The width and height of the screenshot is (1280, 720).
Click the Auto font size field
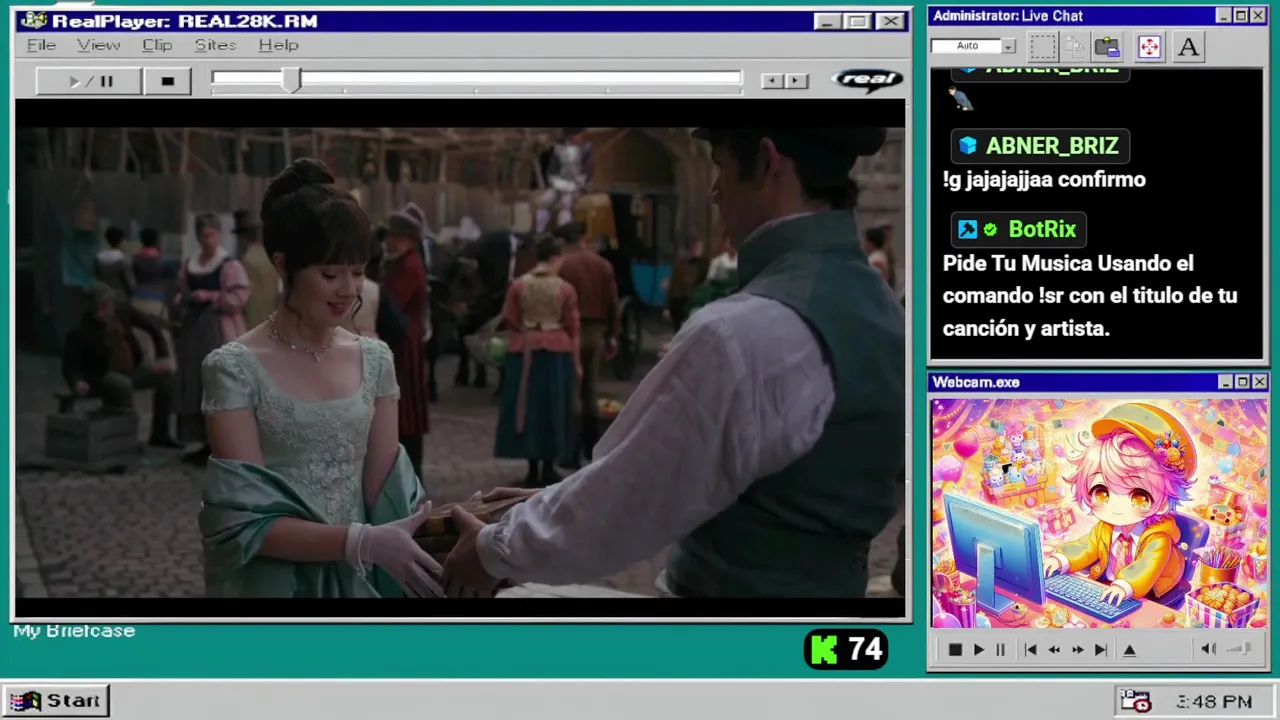click(x=966, y=46)
